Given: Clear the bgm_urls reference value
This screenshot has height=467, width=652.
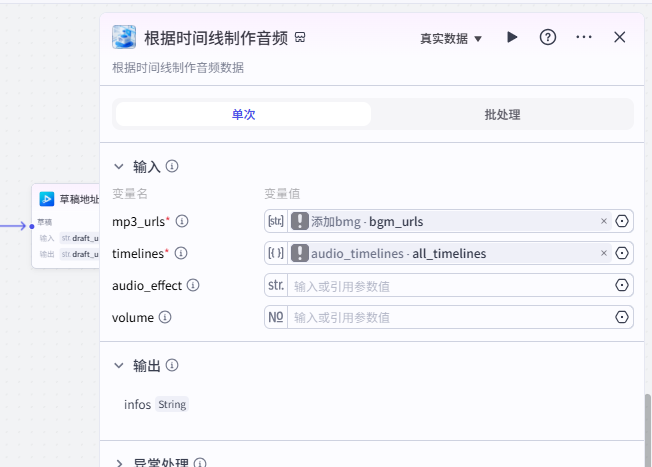Looking at the screenshot, I should click(604, 221).
